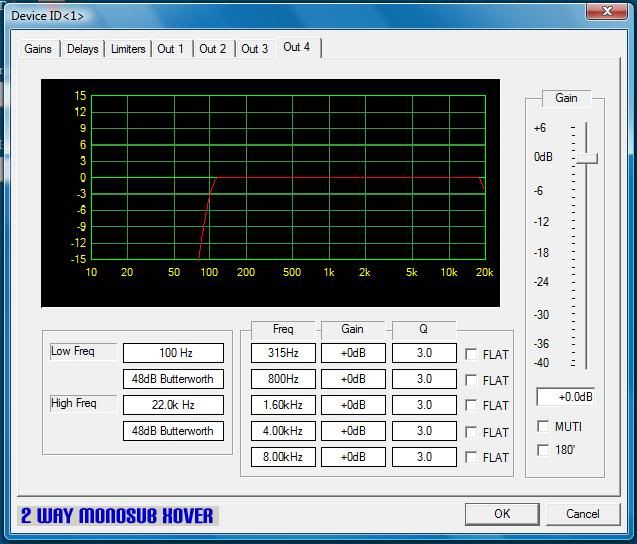Enable FLAT for the 8.00kHz band

pyautogui.click(x=471, y=457)
